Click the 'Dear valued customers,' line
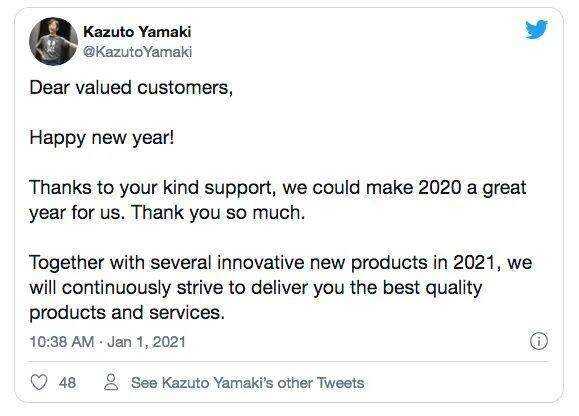 pyautogui.click(x=131, y=88)
